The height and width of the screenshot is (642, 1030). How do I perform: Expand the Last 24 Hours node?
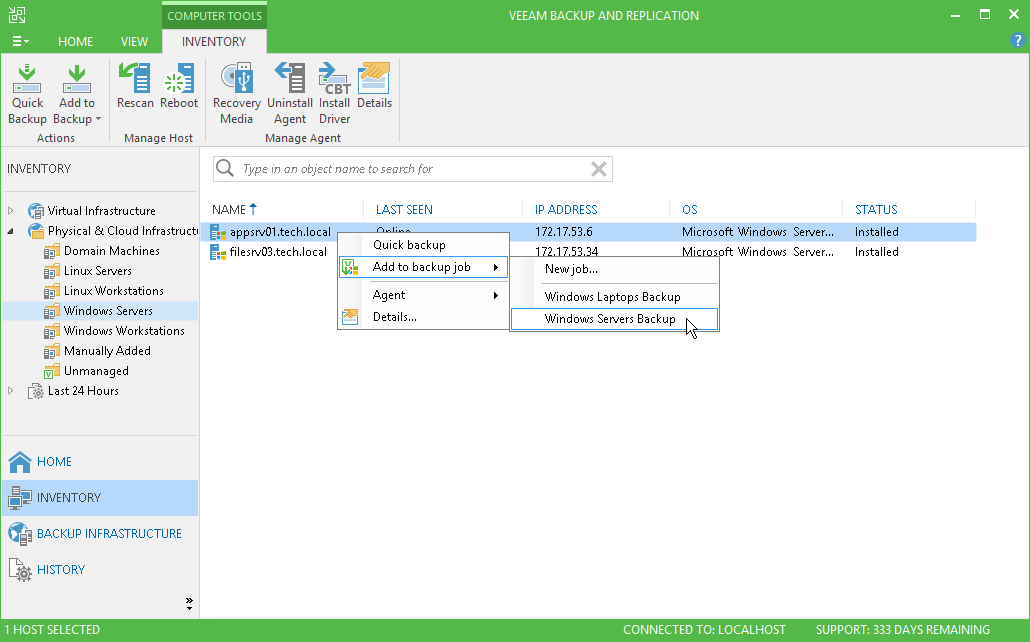(11, 390)
